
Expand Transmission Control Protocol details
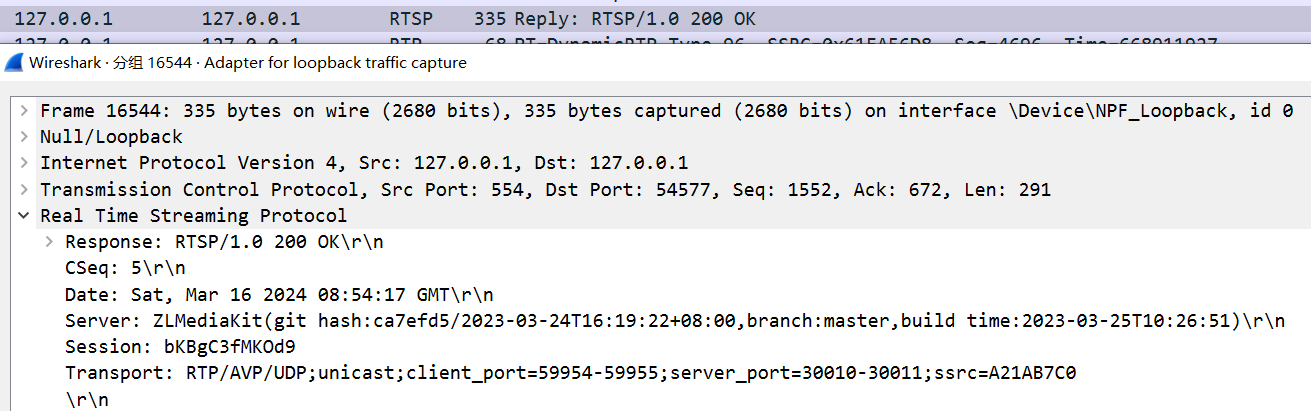point(24,189)
